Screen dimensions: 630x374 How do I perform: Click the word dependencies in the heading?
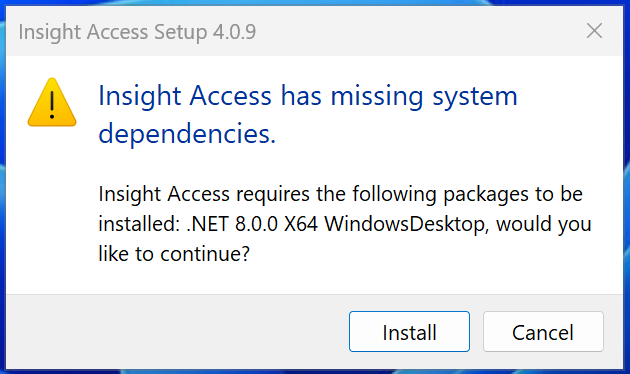187,133
